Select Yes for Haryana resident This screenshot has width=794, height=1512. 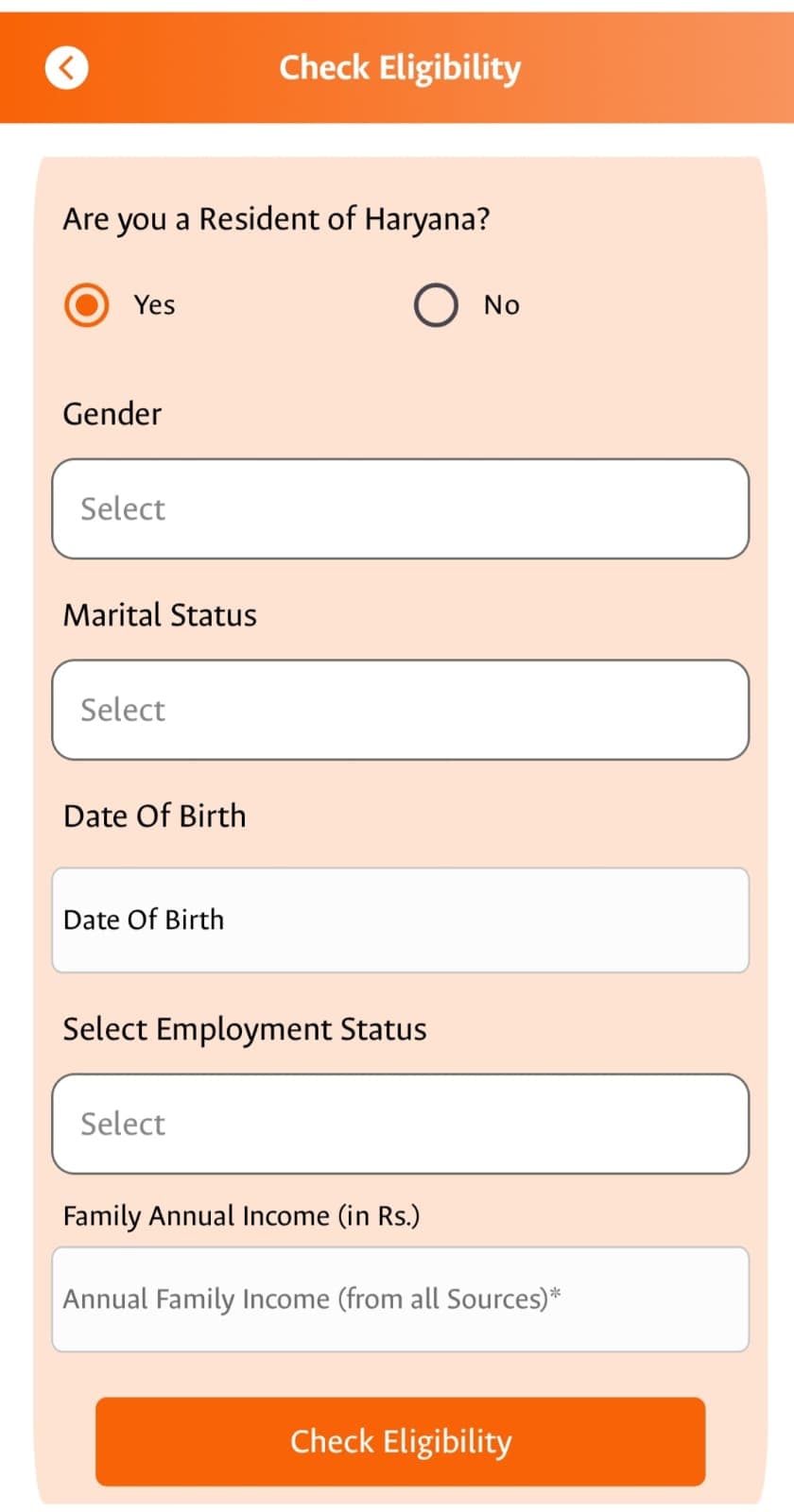[x=86, y=304]
